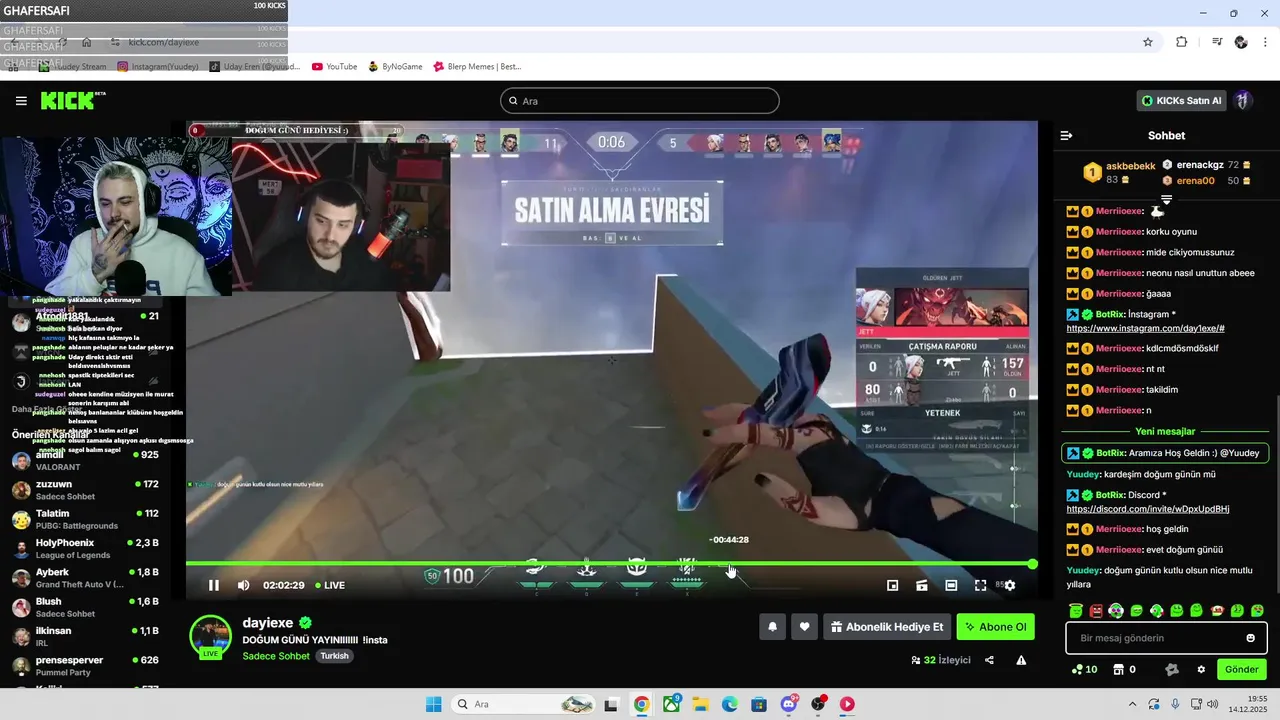Click Gönder send button

coord(1241,669)
